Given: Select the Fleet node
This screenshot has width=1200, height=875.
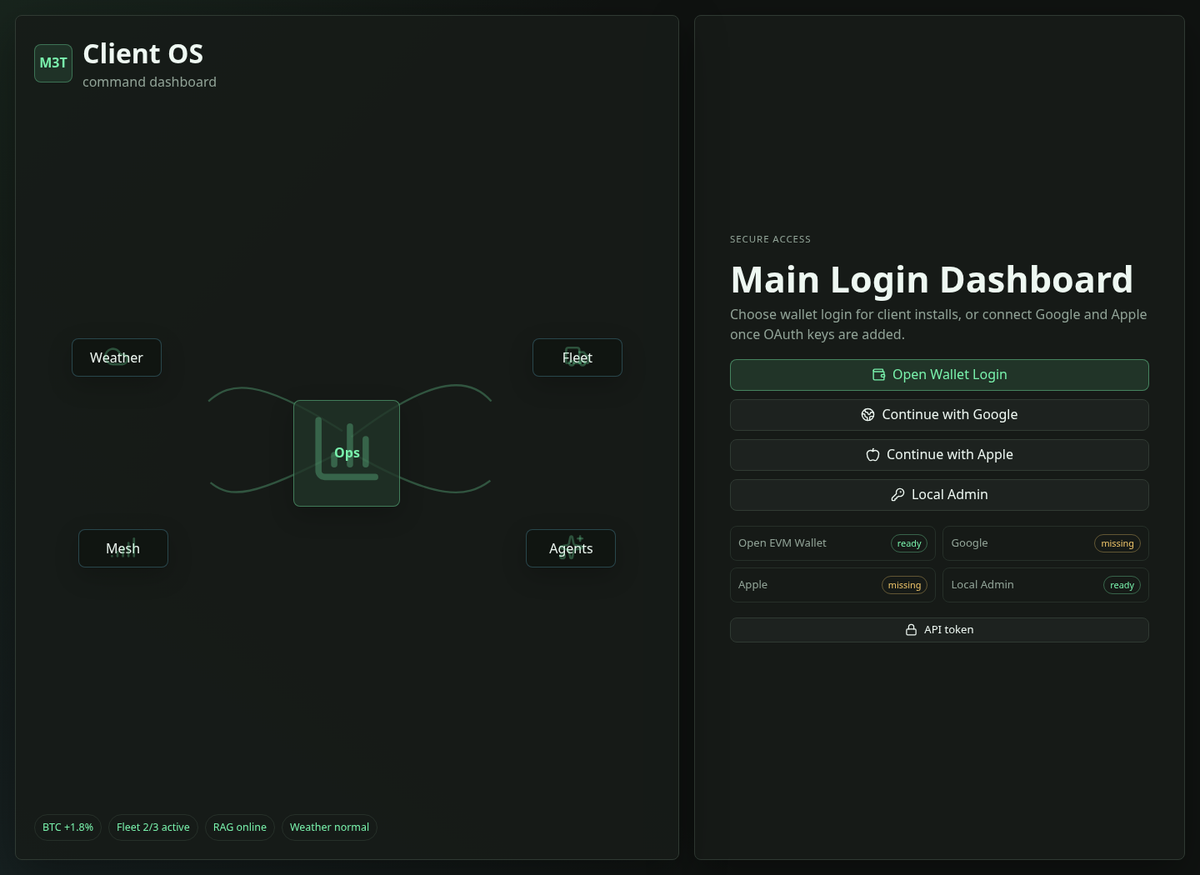Looking at the screenshot, I should 577,357.
